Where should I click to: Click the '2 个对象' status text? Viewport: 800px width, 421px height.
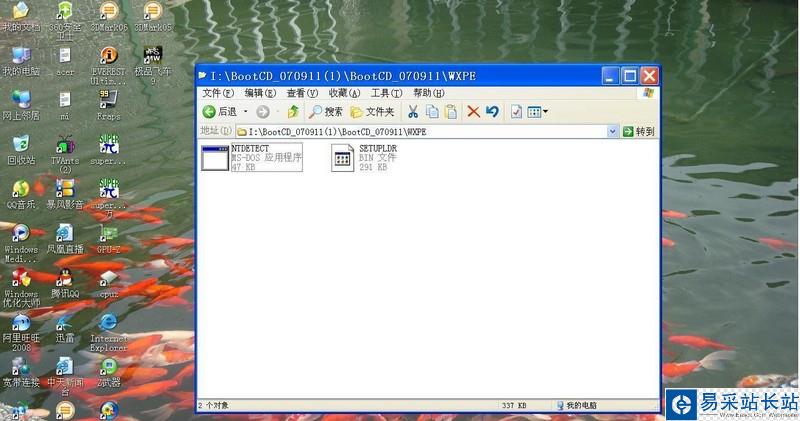pyautogui.click(x=213, y=405)
